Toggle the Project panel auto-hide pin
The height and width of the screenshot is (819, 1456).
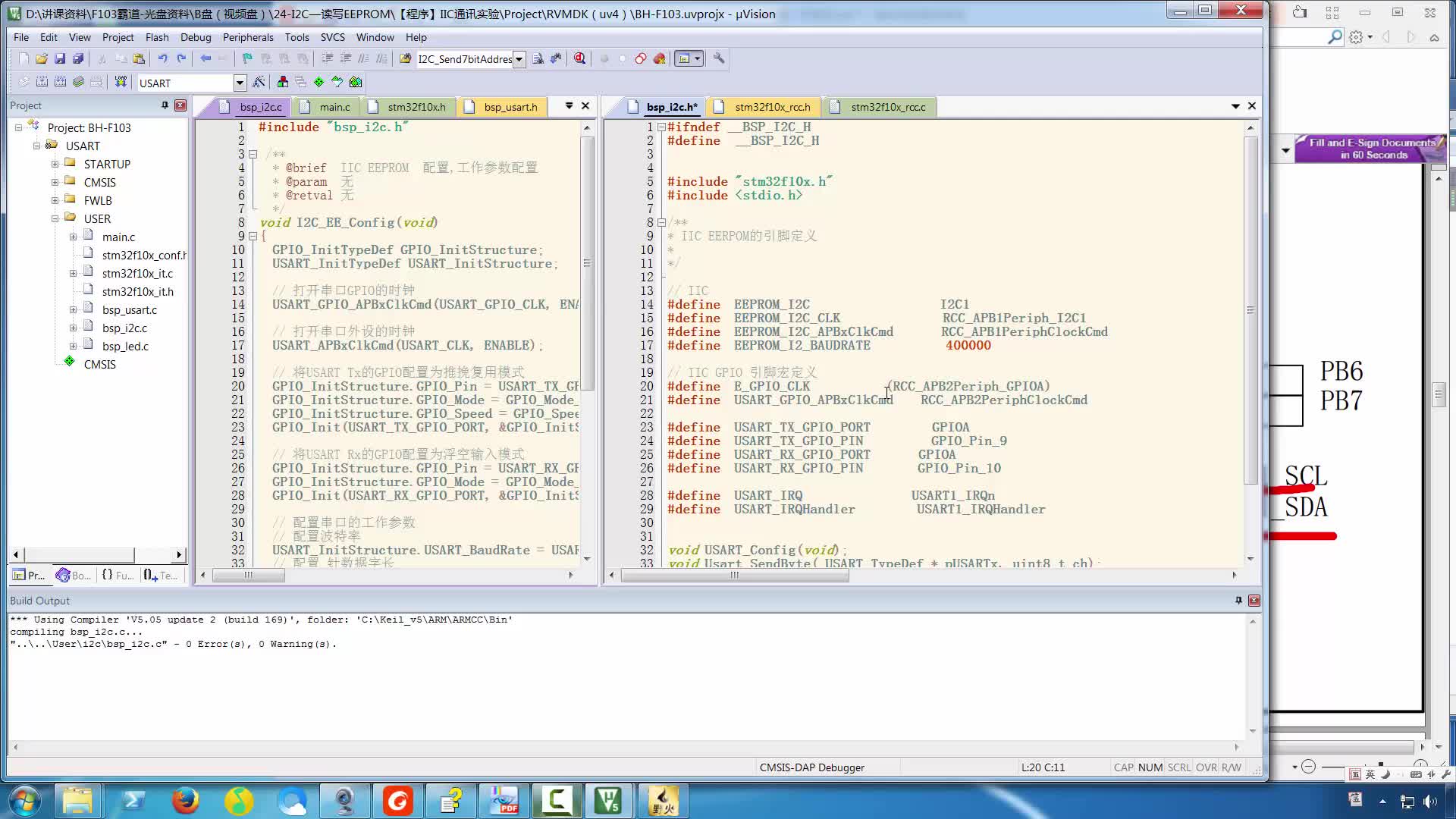165,105
